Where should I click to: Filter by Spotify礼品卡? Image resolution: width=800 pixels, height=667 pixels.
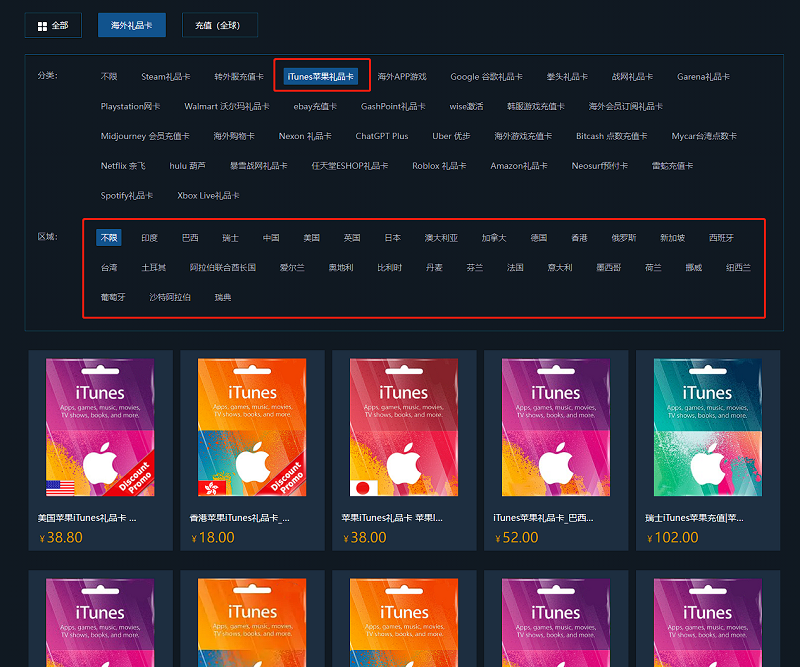point(127,195)
